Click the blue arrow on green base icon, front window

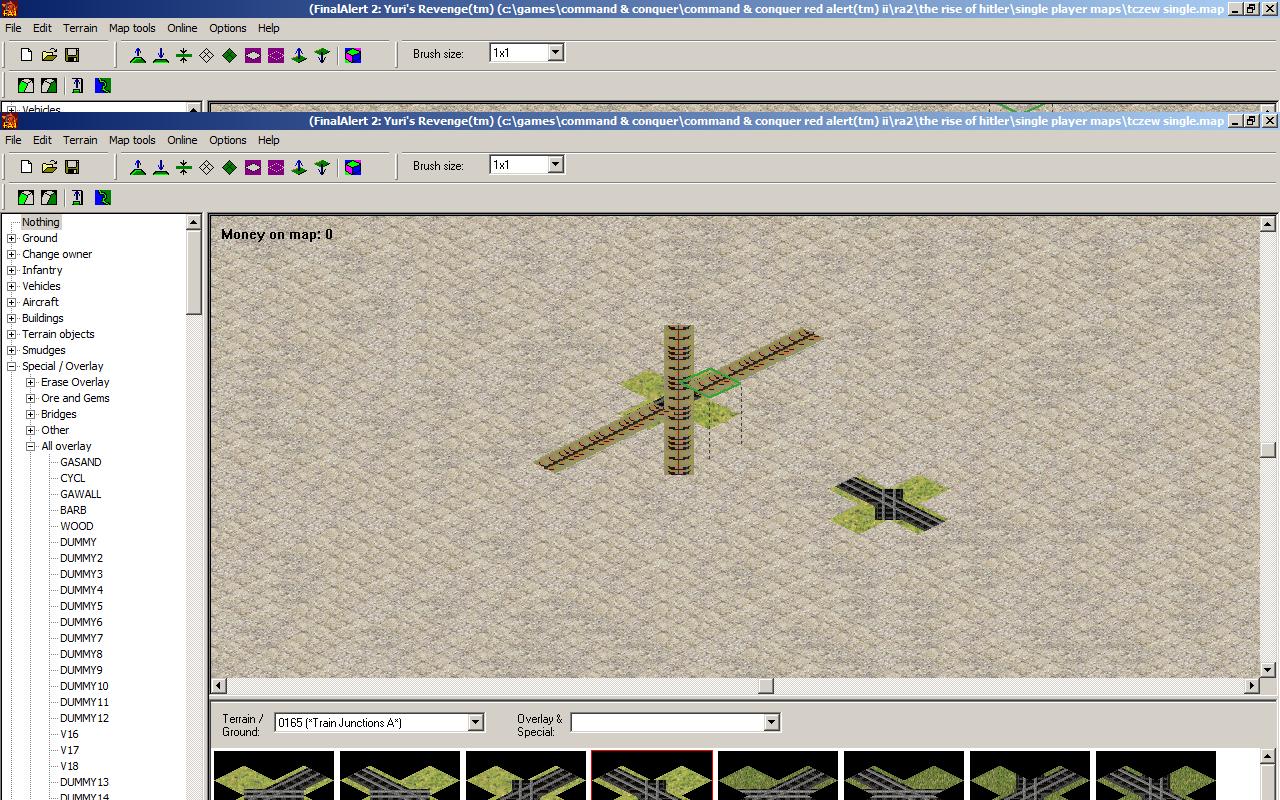click(79, 197)
